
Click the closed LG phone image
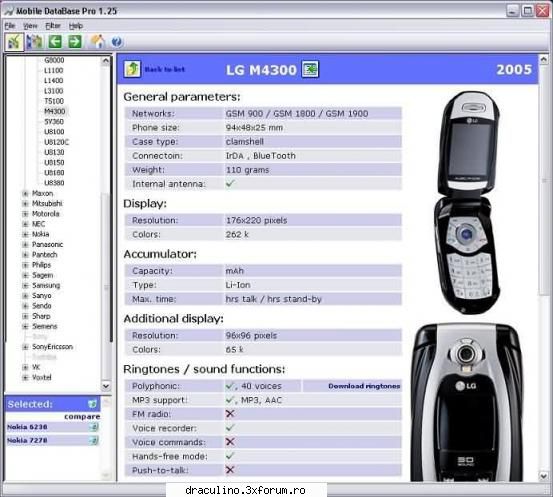pos(466,402)
